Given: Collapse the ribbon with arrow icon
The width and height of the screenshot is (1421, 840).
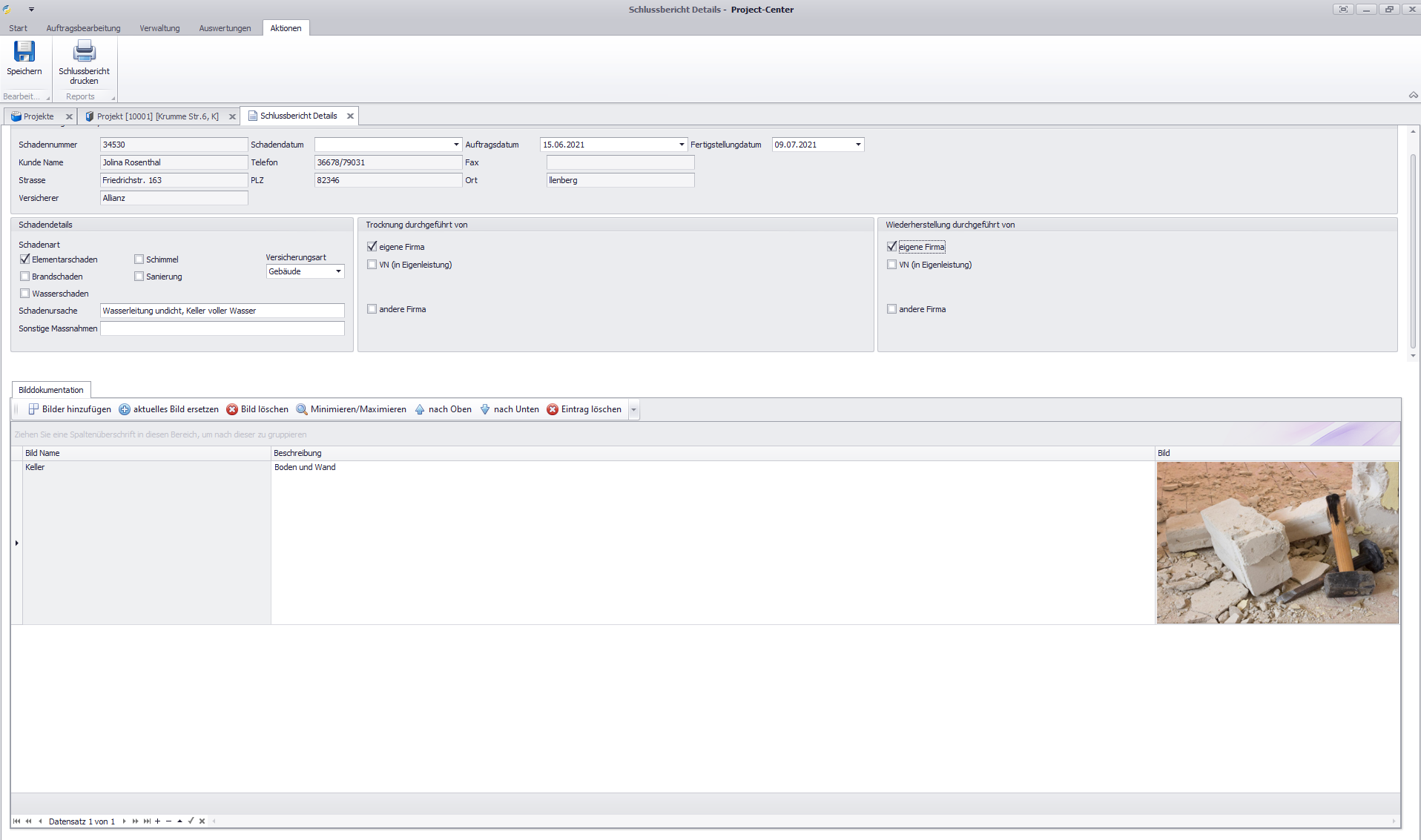Looking at the screenshot, I should click(x=1413, y=95).
